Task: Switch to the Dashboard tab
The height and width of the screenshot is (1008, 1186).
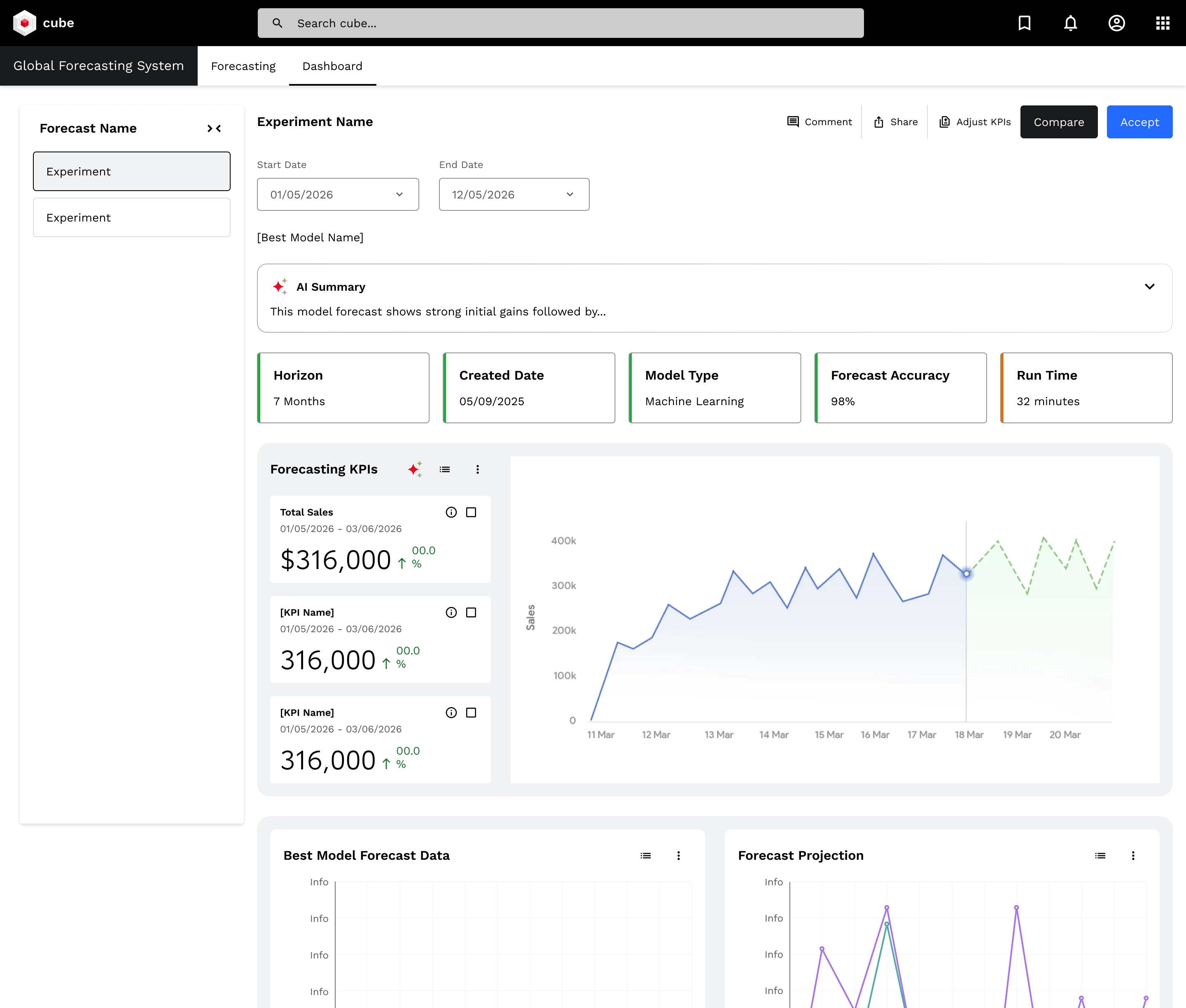Action: (332, 66)
